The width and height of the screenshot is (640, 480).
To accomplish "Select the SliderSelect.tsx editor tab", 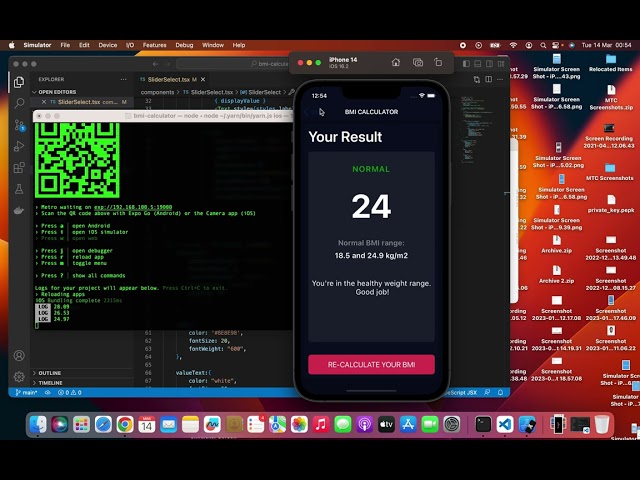I will click(173, 79).
